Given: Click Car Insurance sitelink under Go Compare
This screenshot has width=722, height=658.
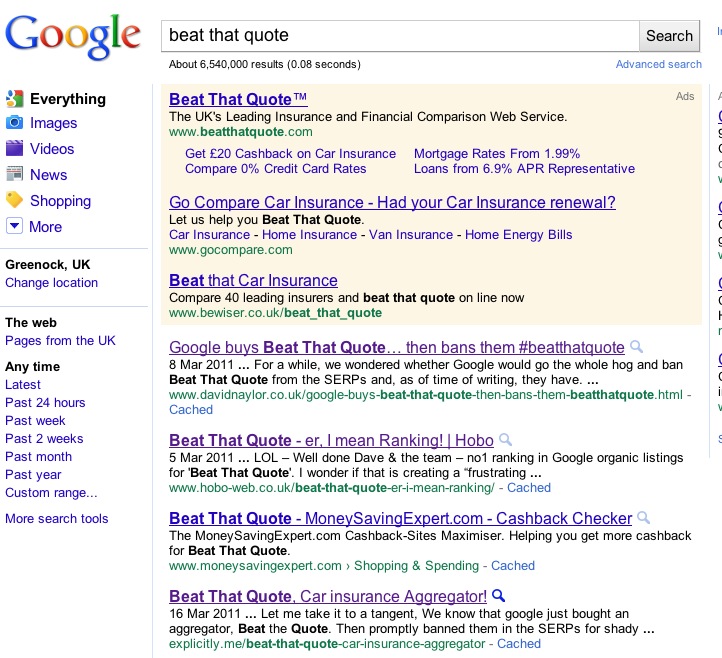Looking at the screenshot, I should point(210,234).
